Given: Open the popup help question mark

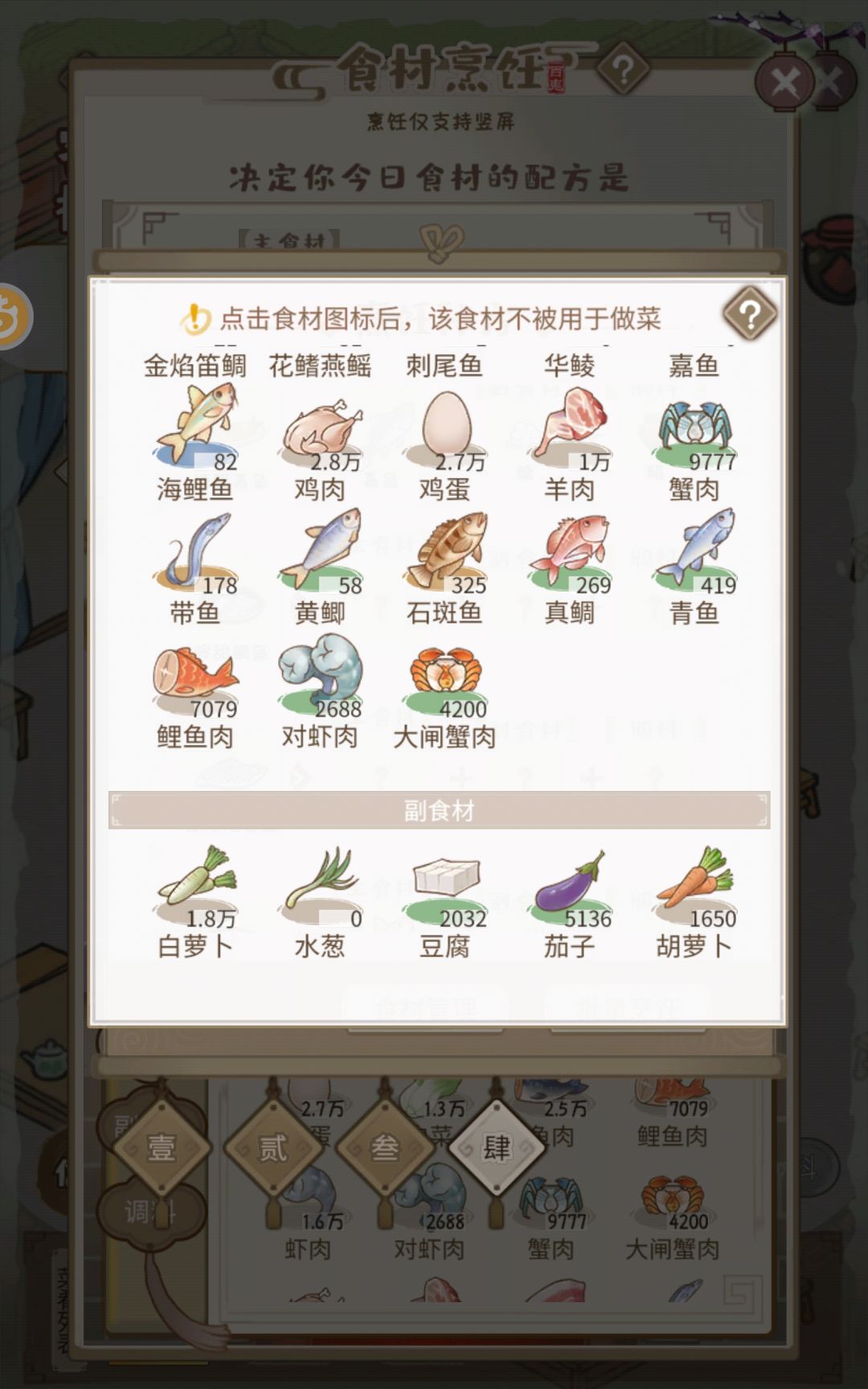Looking at the screenshot, I should 750,314.
